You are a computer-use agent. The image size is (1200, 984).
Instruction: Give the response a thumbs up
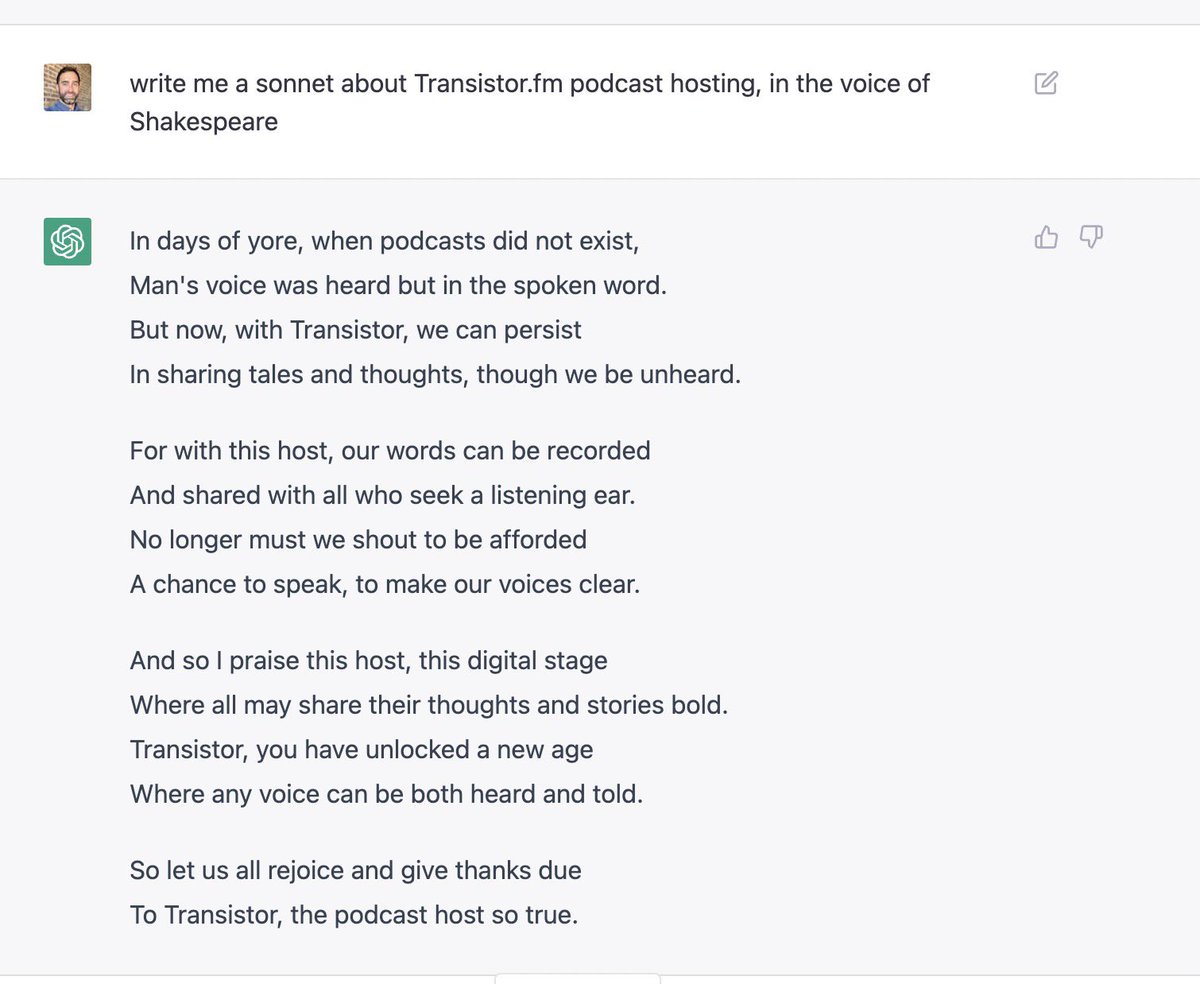click(x=1046, y=237)
